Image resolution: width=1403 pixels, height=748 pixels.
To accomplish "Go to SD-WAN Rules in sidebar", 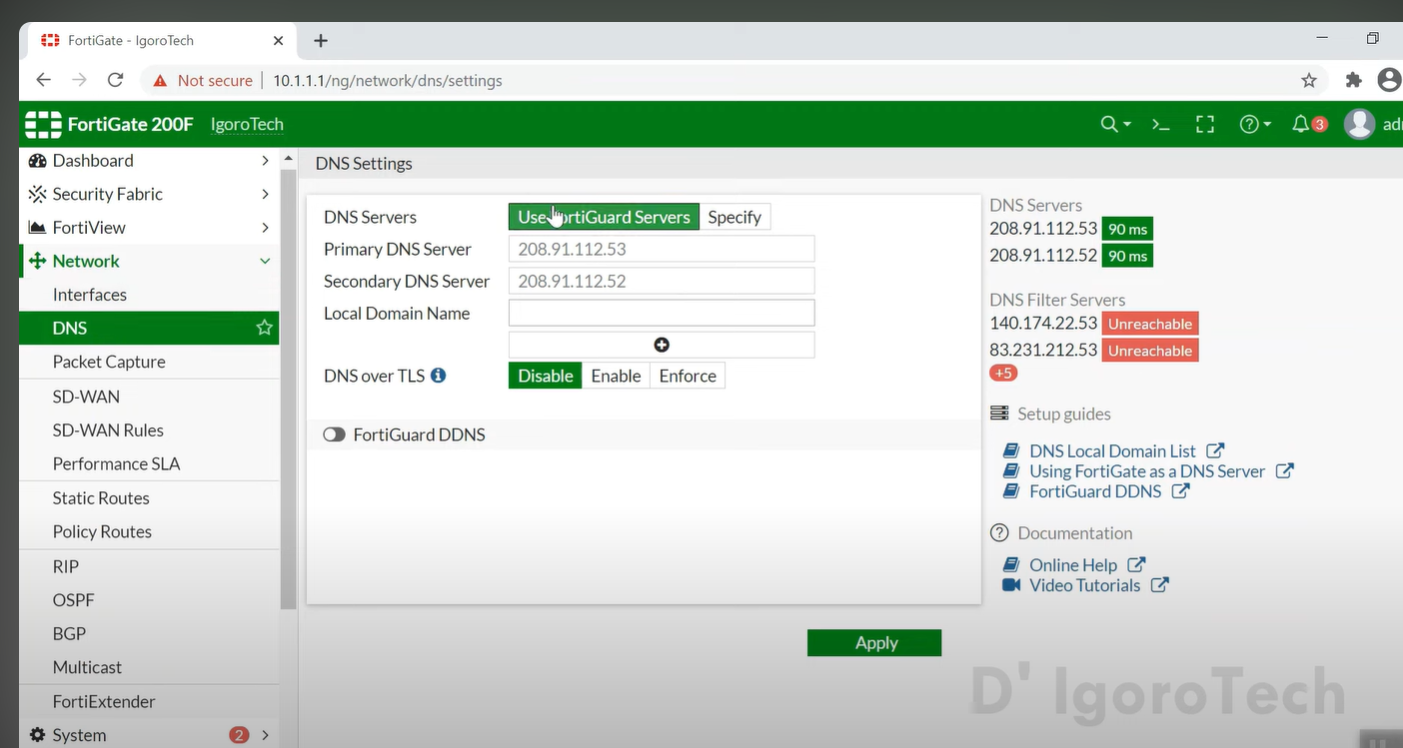I will 108,430.
